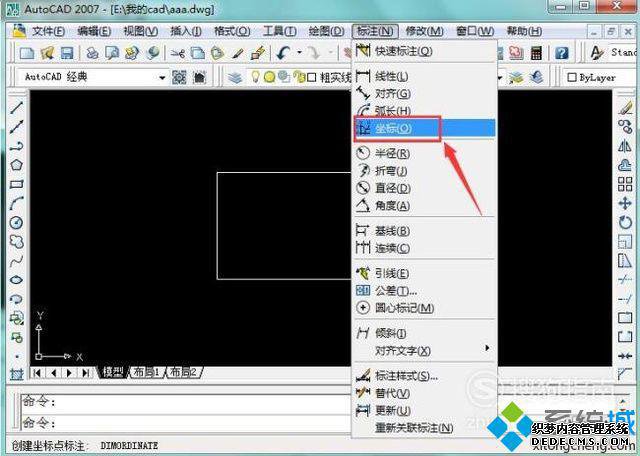This screenshot has height=456, width=640.
Task: Choose 重新关联标注(N) entry
Action: [424, 428]
